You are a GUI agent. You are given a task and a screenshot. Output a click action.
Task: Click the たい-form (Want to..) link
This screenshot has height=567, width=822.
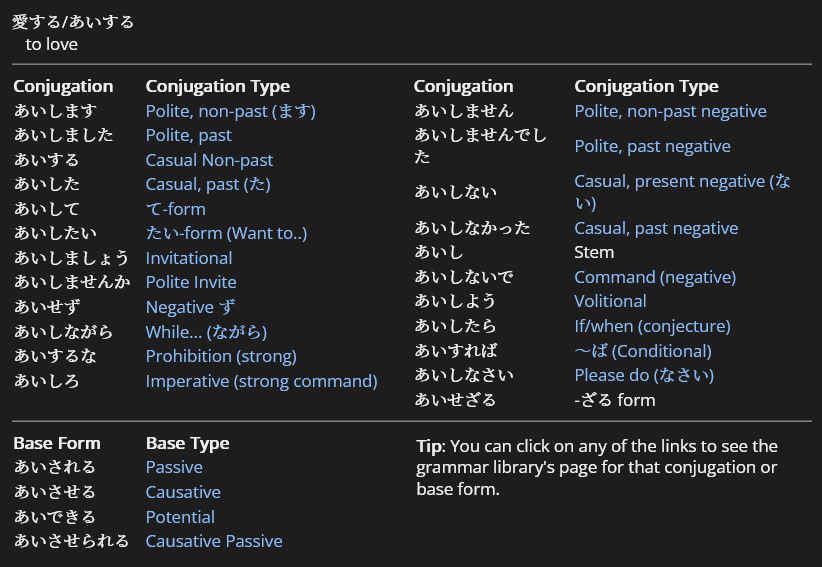(x=226, y=233)
